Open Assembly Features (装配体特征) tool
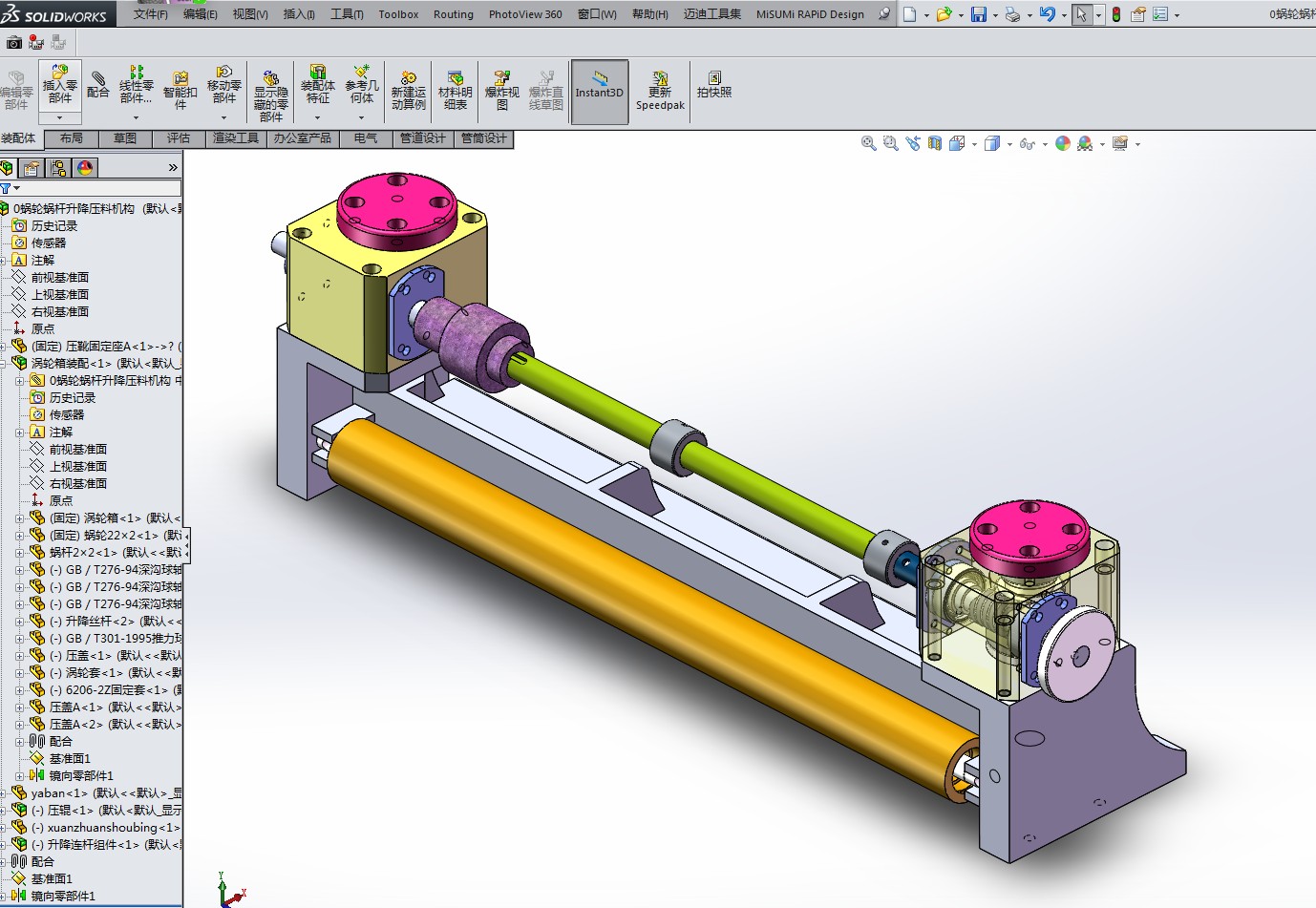1316x908 pixels. coord(318,84)
